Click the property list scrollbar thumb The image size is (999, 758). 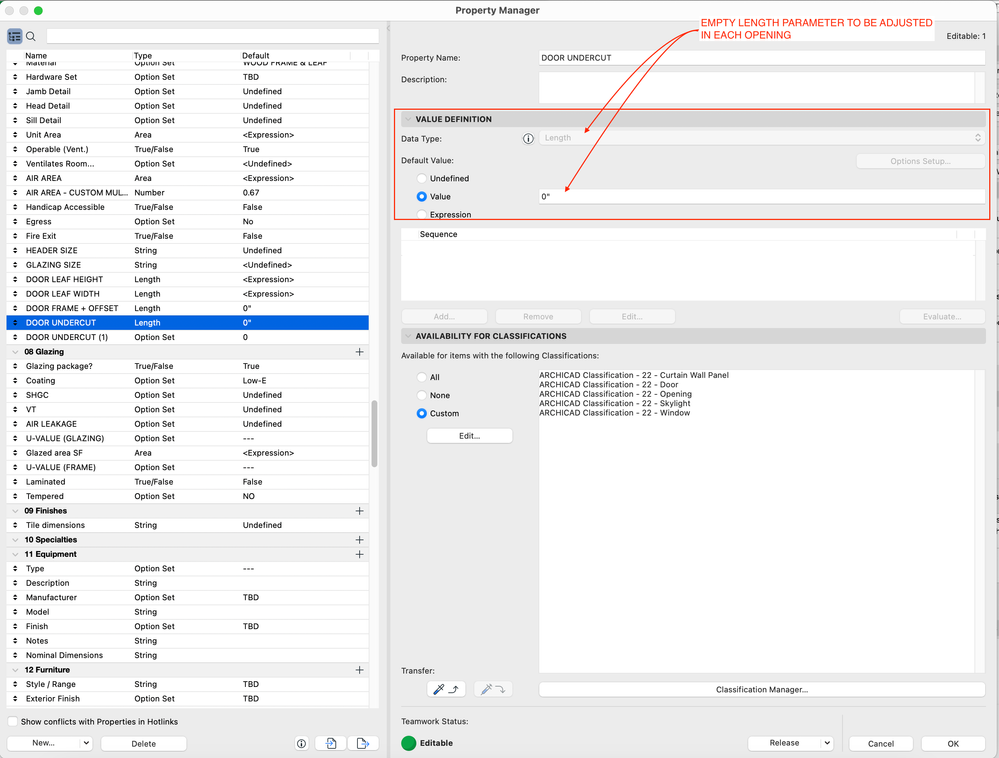tap(375, 434)
